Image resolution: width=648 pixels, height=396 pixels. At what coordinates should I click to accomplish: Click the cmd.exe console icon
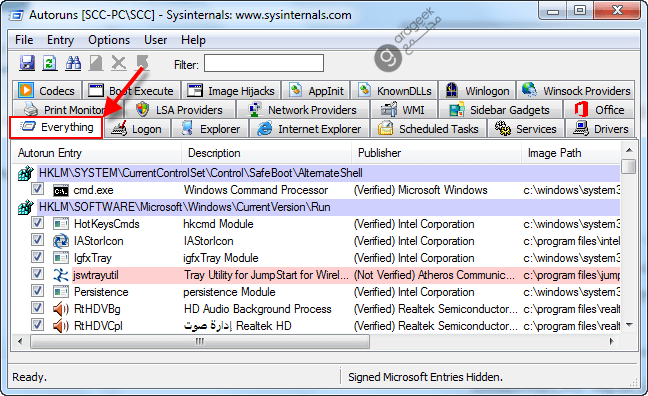61,191
